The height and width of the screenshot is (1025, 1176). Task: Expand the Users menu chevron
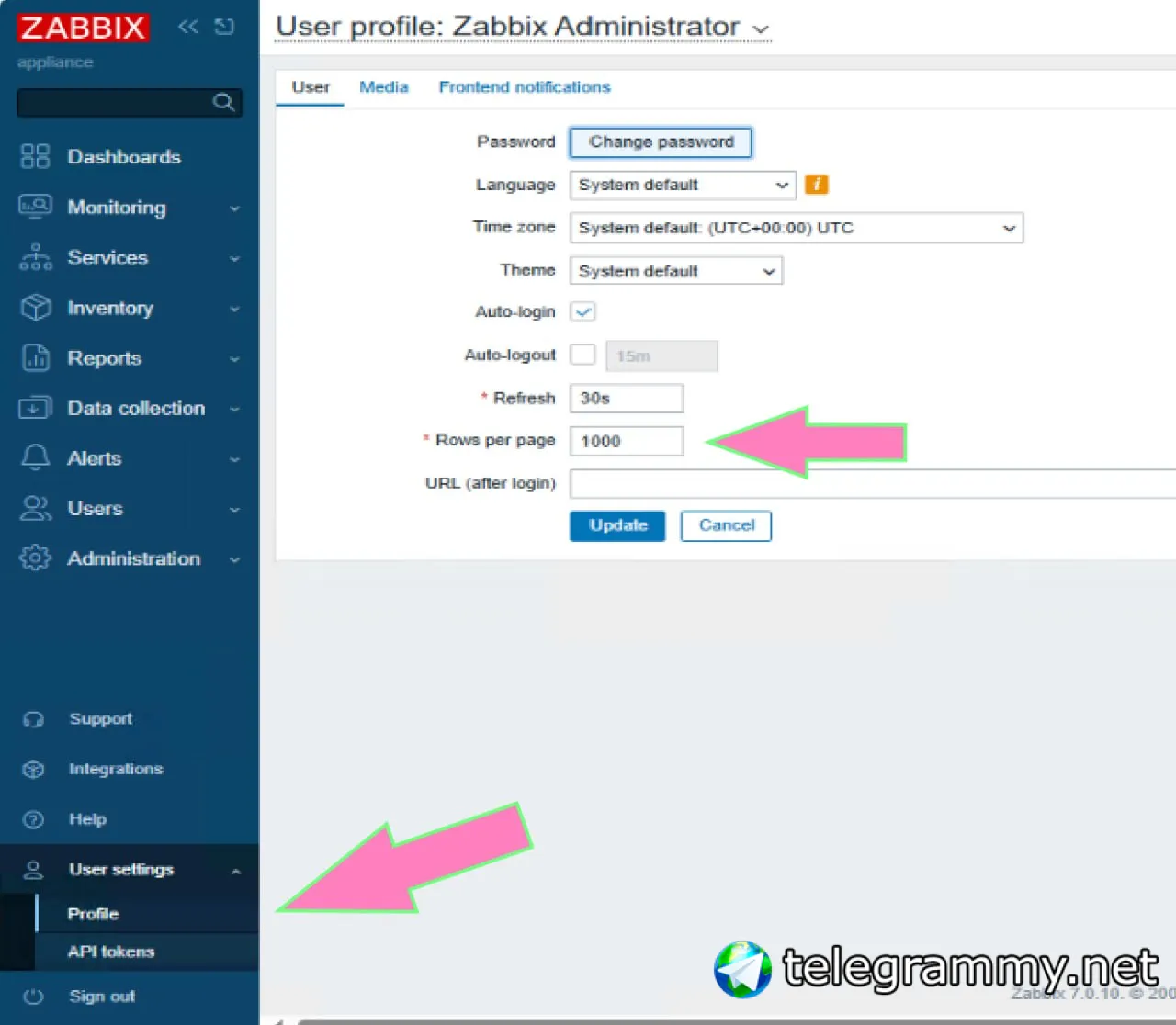[234, 510]
